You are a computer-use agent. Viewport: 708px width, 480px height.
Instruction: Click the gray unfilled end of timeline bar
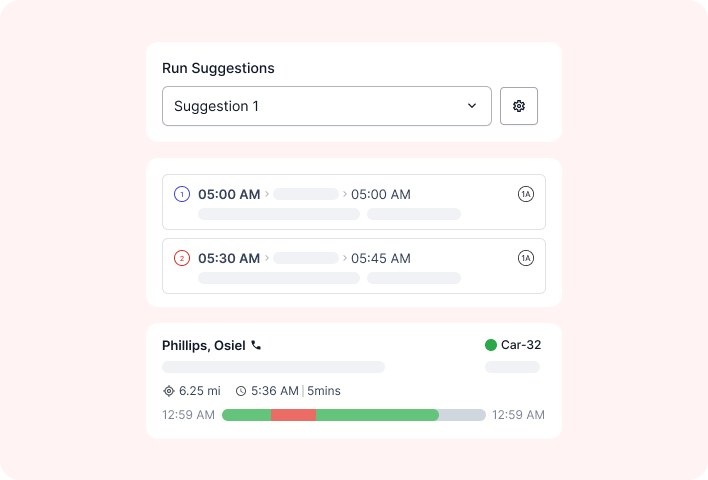click(x=462, y=415)
